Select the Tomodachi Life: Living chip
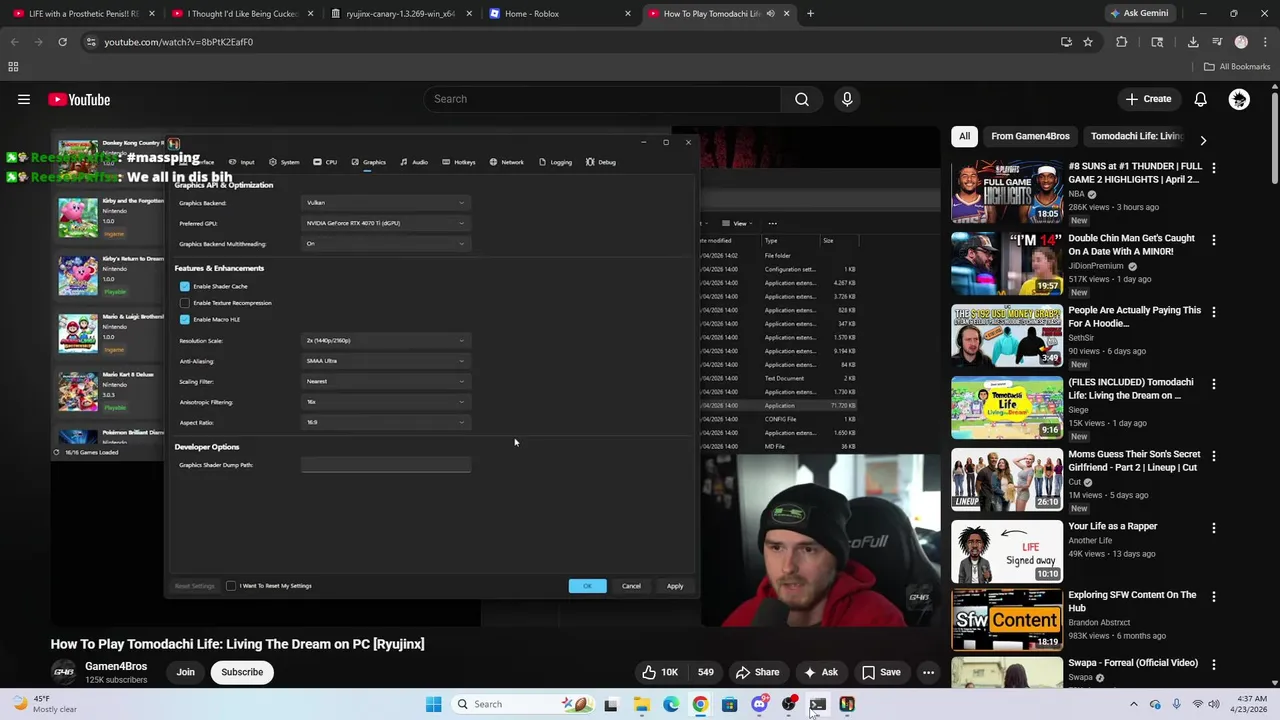The image size is (1280, 720). click(x=1137, y=136)
